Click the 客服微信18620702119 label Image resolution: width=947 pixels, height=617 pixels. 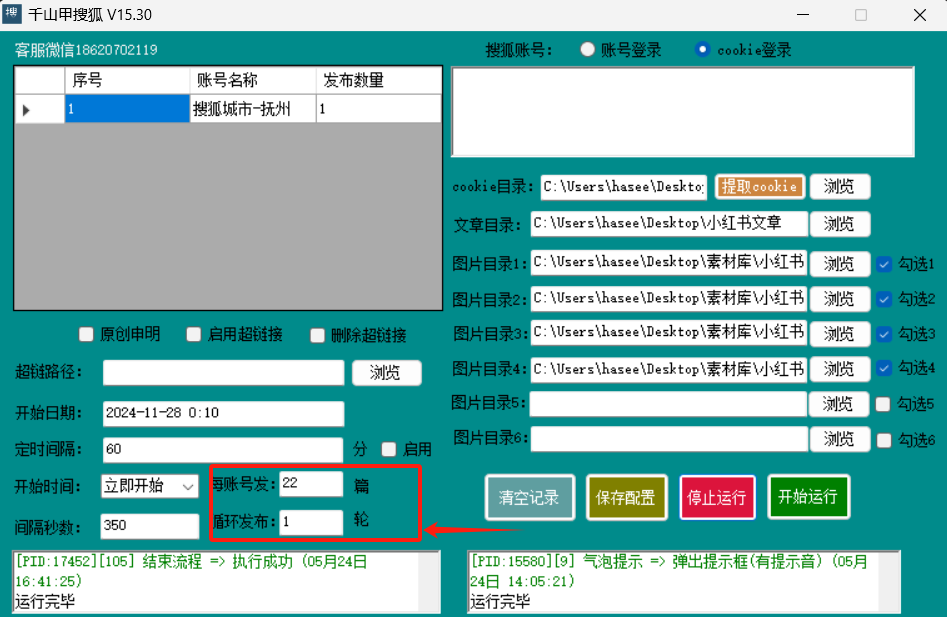(86, 50)
